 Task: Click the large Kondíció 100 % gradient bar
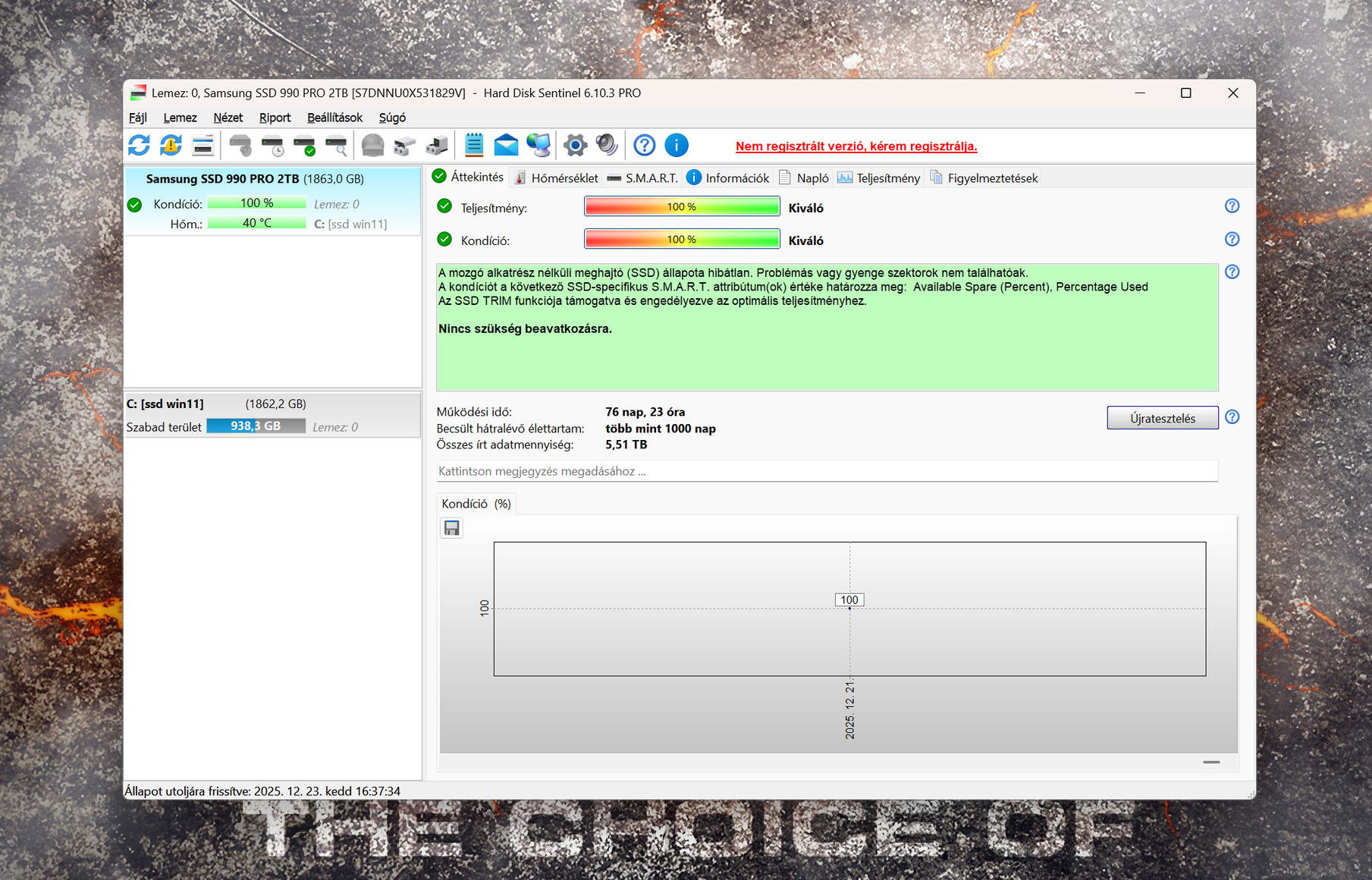[x=682, y=239]
